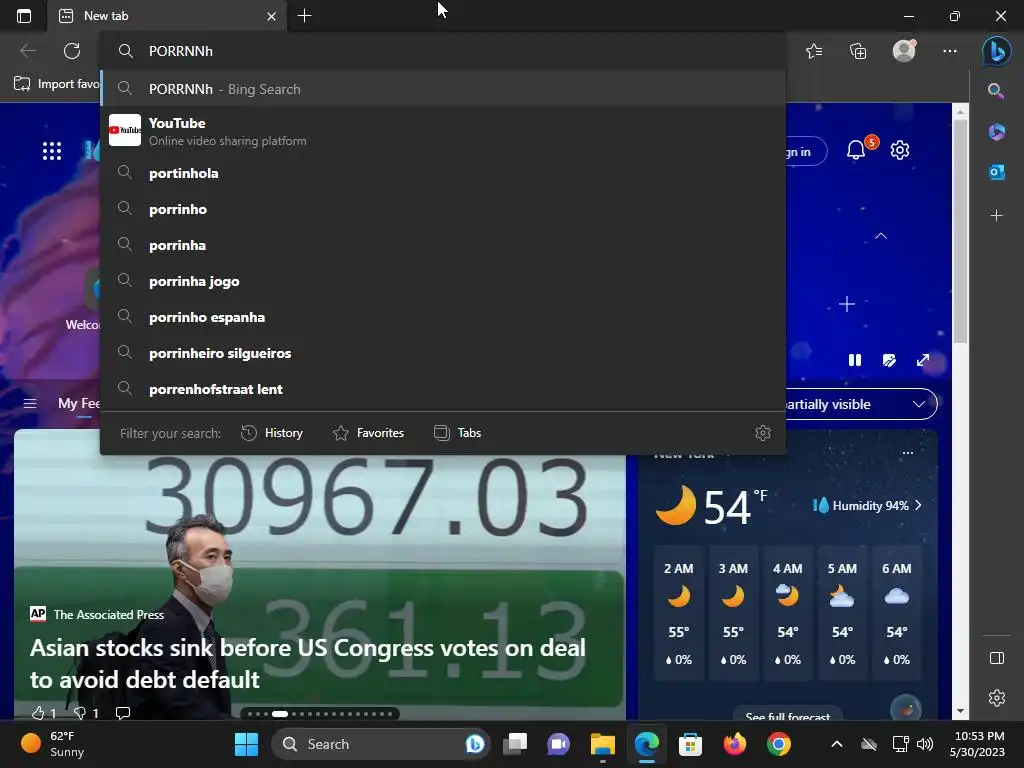Open the Outlook sidebar icon
The width and height of the screenshot is (1024, 768).
point(997,172)
